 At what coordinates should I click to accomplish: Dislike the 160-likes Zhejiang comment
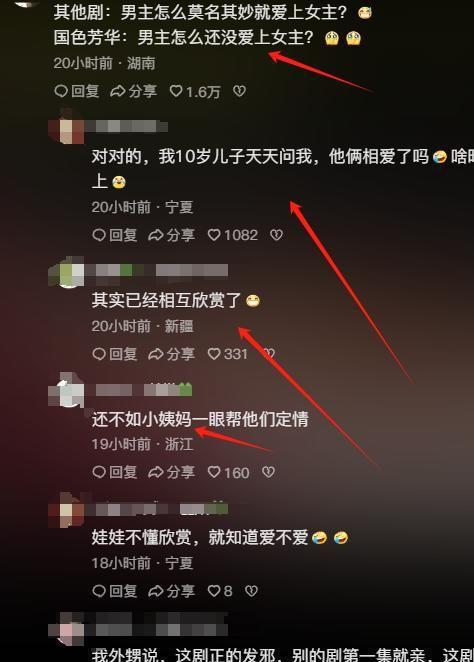(x=268, y=472)
